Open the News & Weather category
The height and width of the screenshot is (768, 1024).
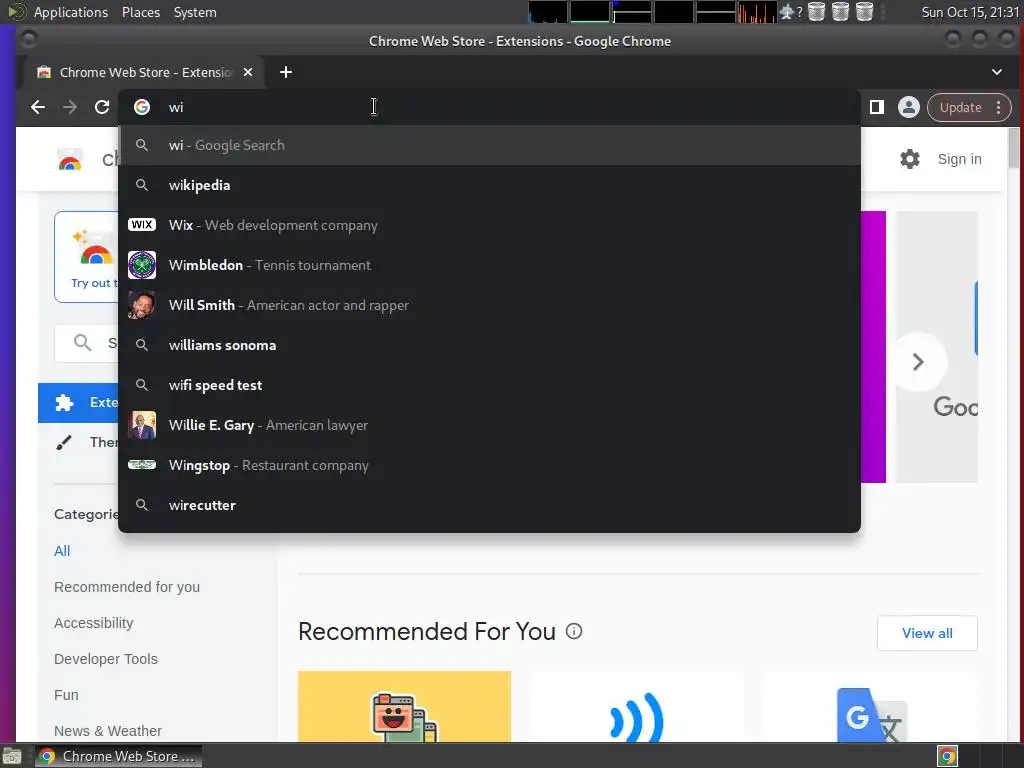108,730
